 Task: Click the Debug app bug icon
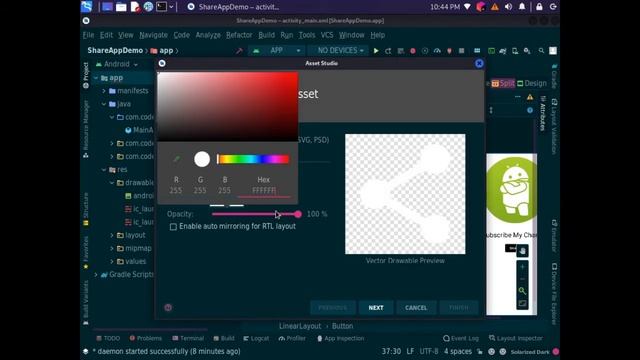tap(413, 51)
